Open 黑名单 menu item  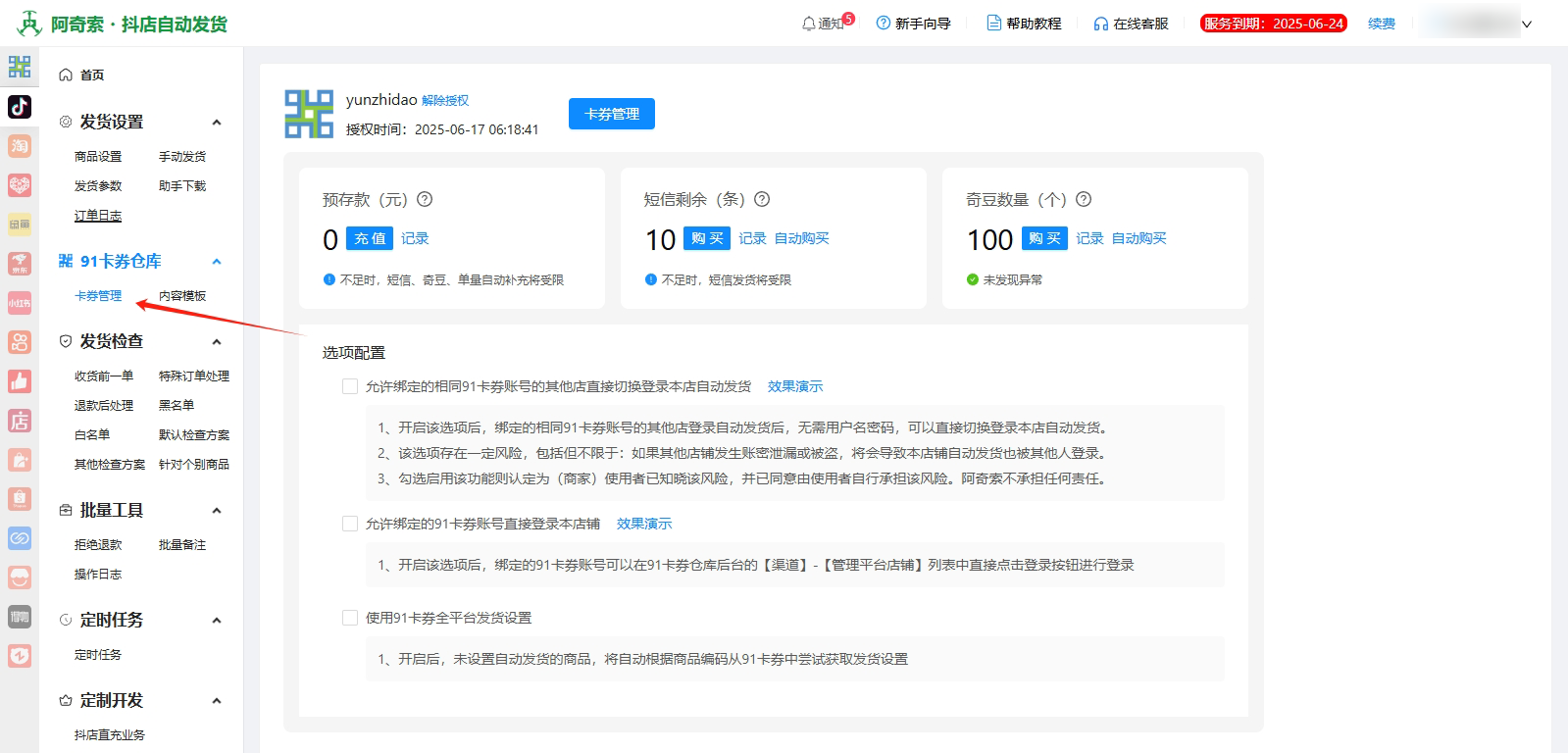point(177,406)
